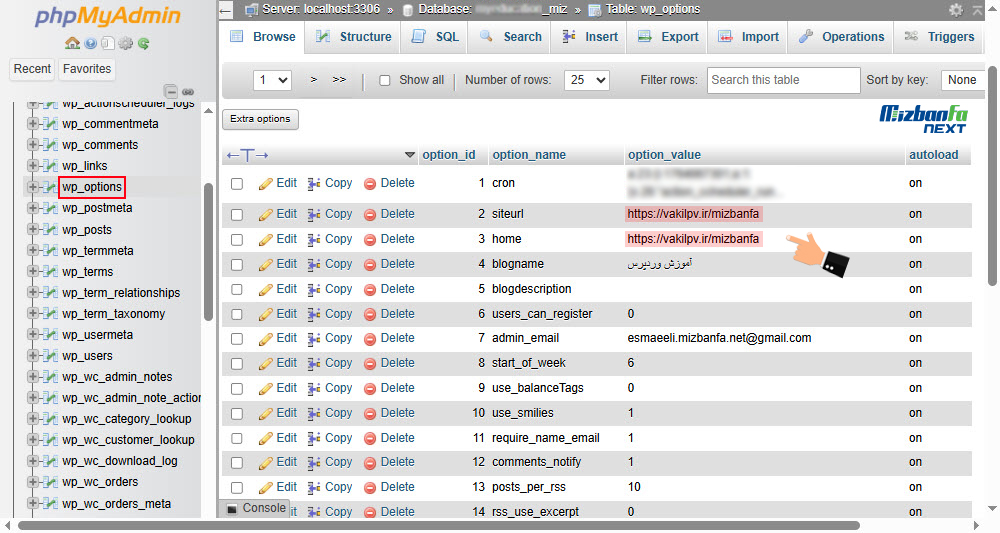Image resolution: width=1000 pixels, height=533 pixels.
Task: Click the Console icon at bottom
Action: (x=232, y=508)
